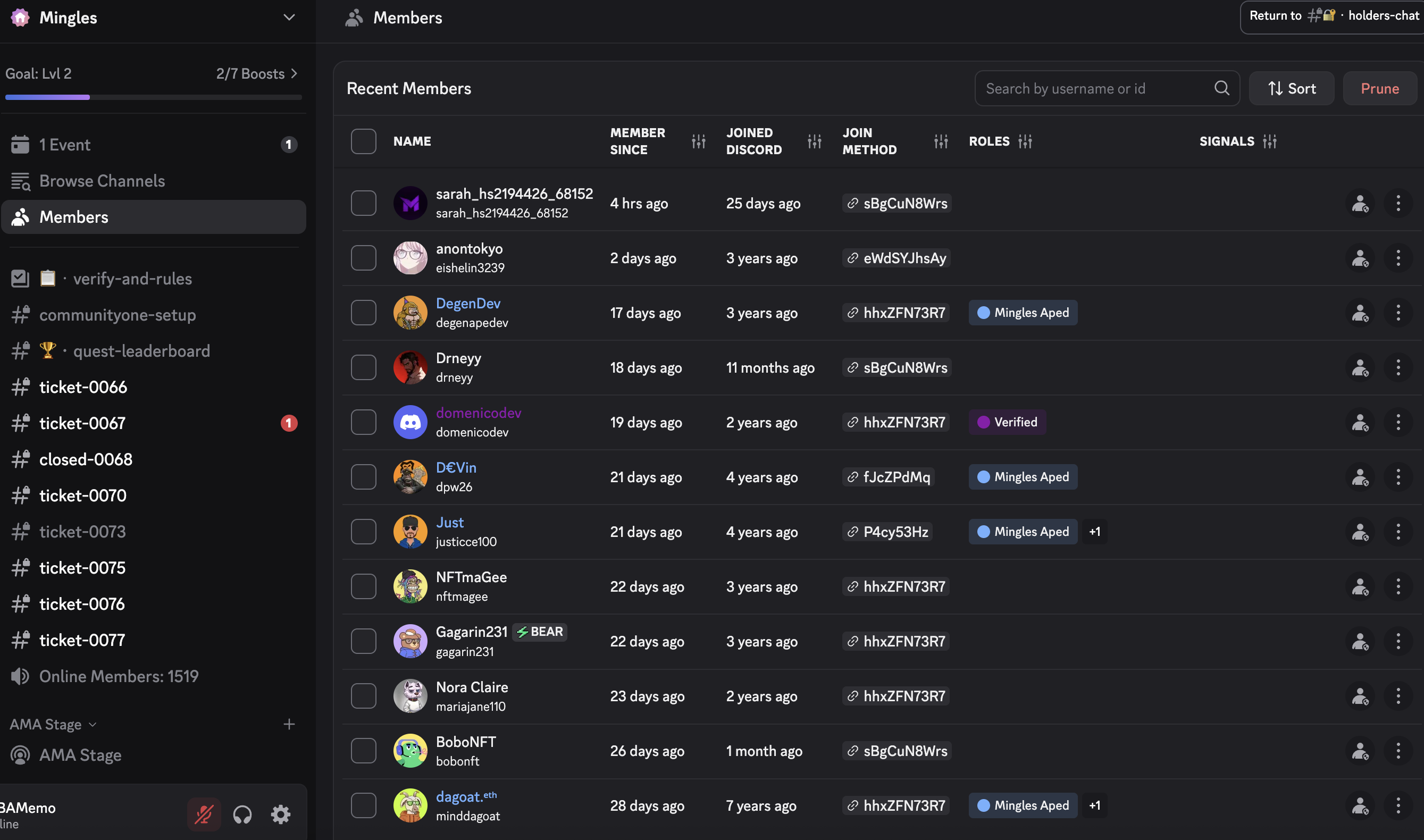Toggle the select-all members checkbox

(363, 141)
